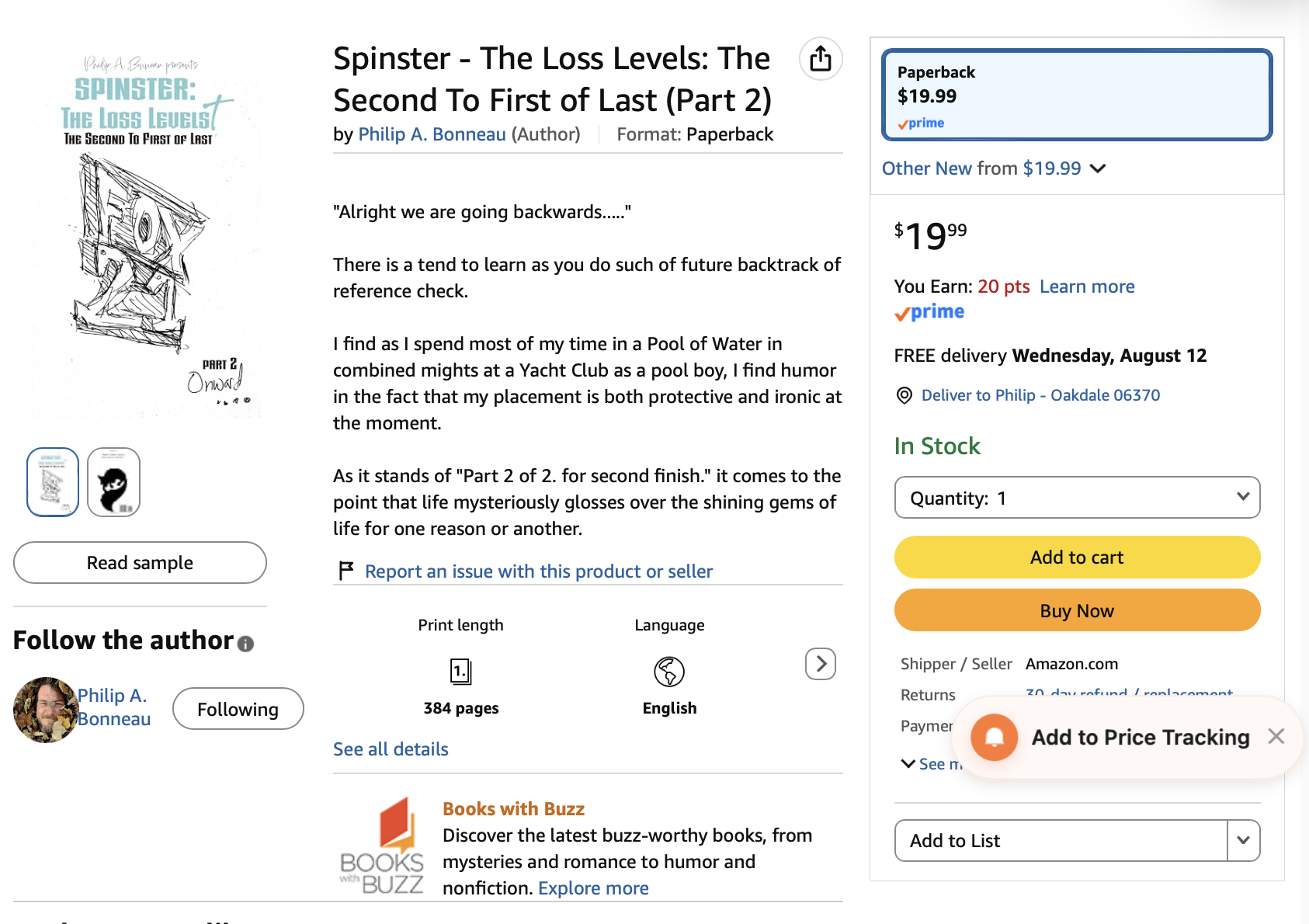Click the info icon next to Follow the author
The image size is (1309, 924).
pos(245,644)
